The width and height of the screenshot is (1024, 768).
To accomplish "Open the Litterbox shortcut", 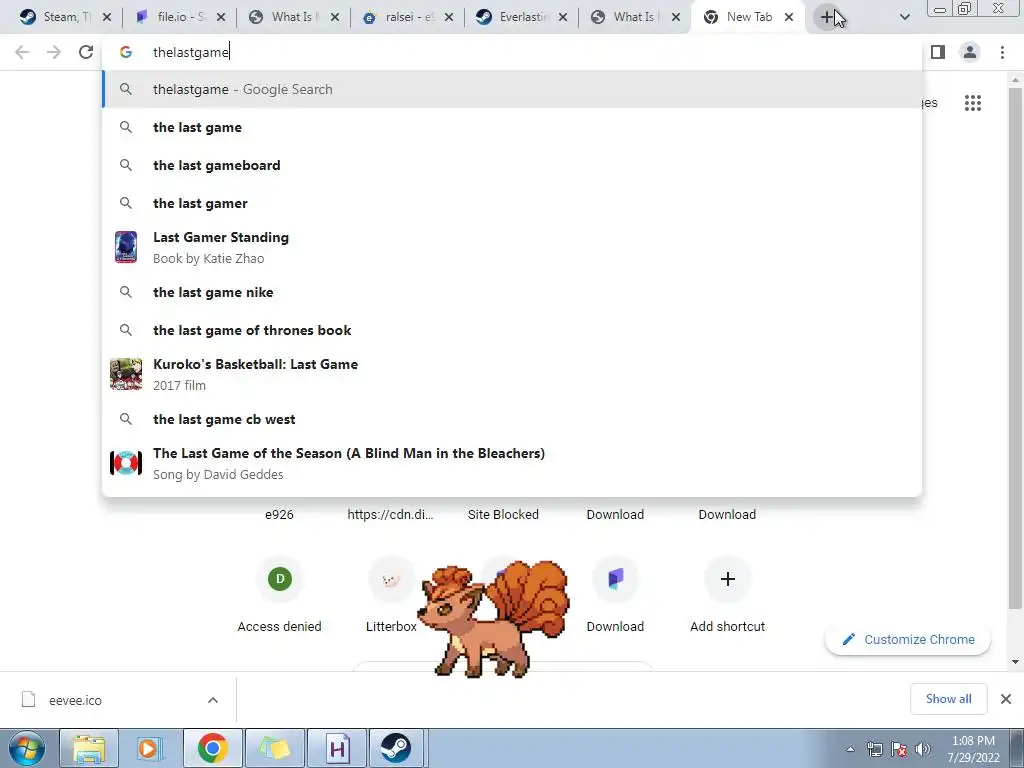I will point(391,579).
